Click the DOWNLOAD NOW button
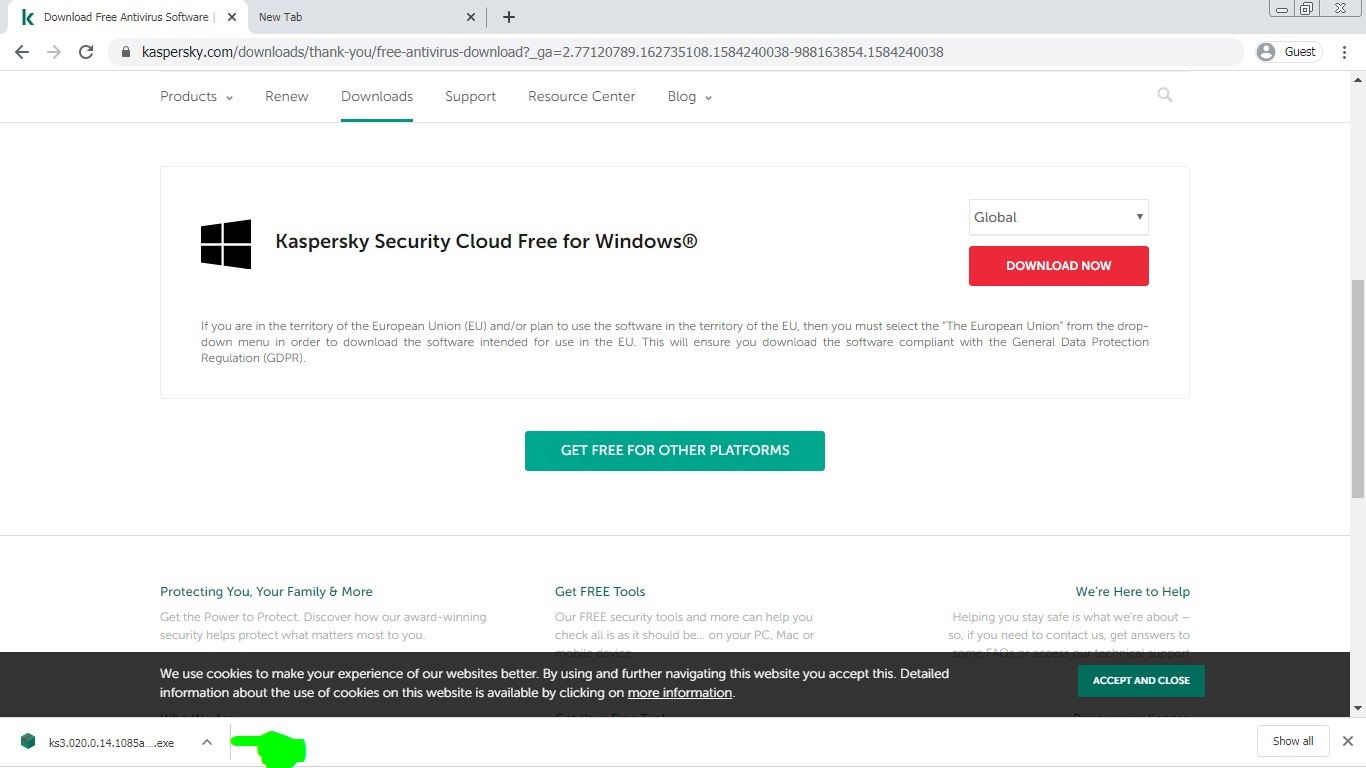1366x768 pixels. point(1059,266)
